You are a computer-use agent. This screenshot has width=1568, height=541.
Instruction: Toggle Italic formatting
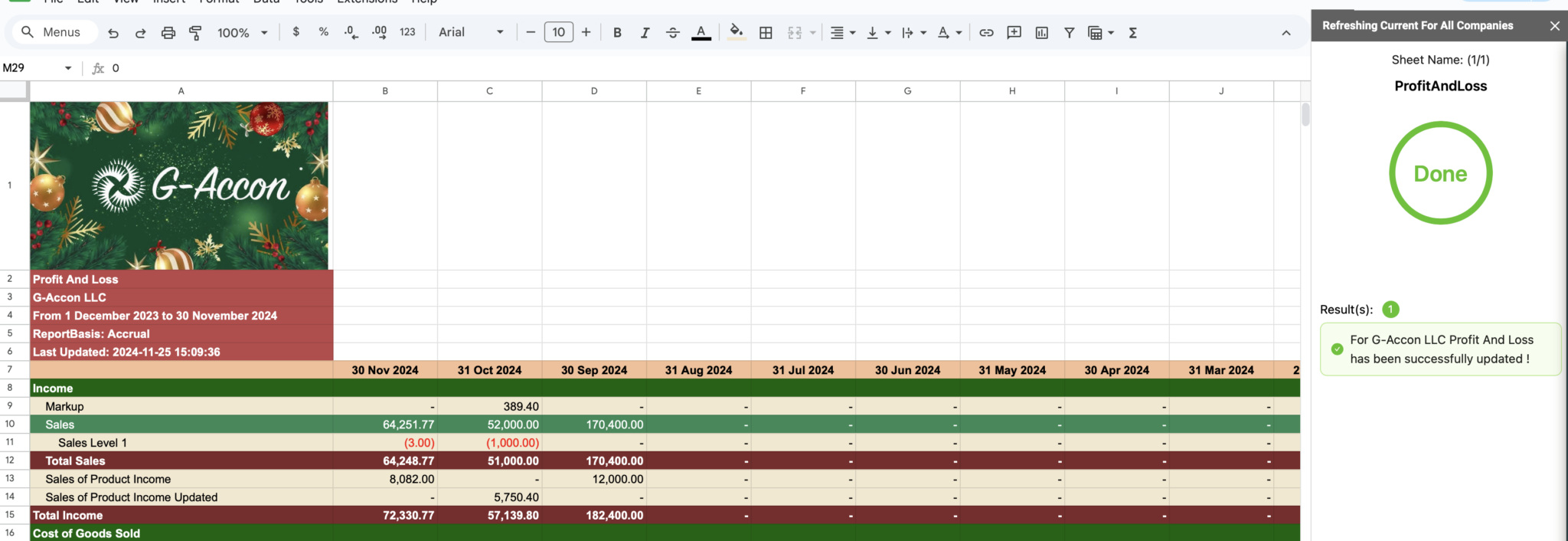tap(645, 32)
